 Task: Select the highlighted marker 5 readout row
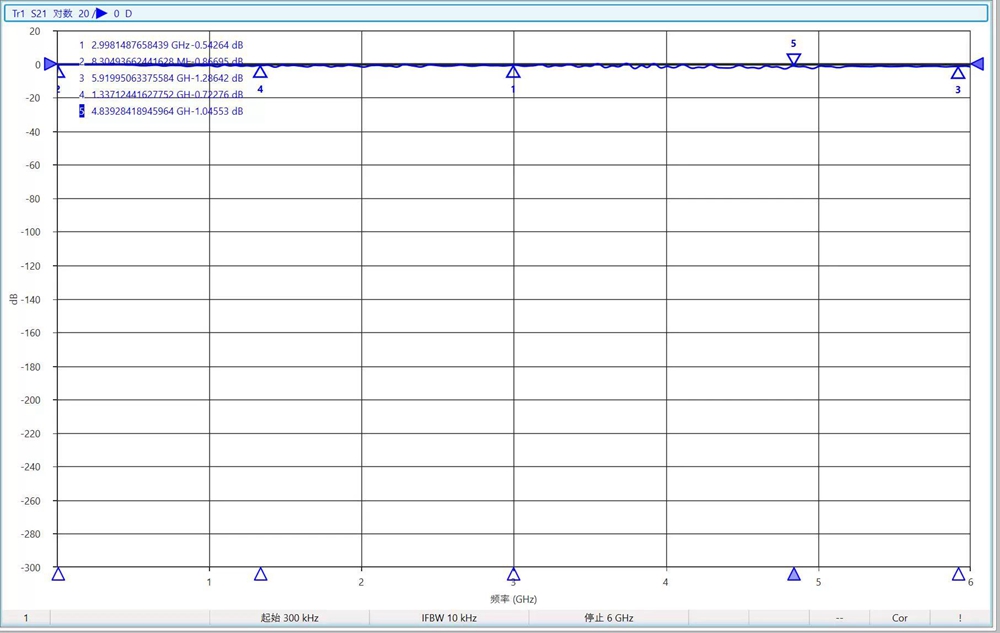click(161, 112)
